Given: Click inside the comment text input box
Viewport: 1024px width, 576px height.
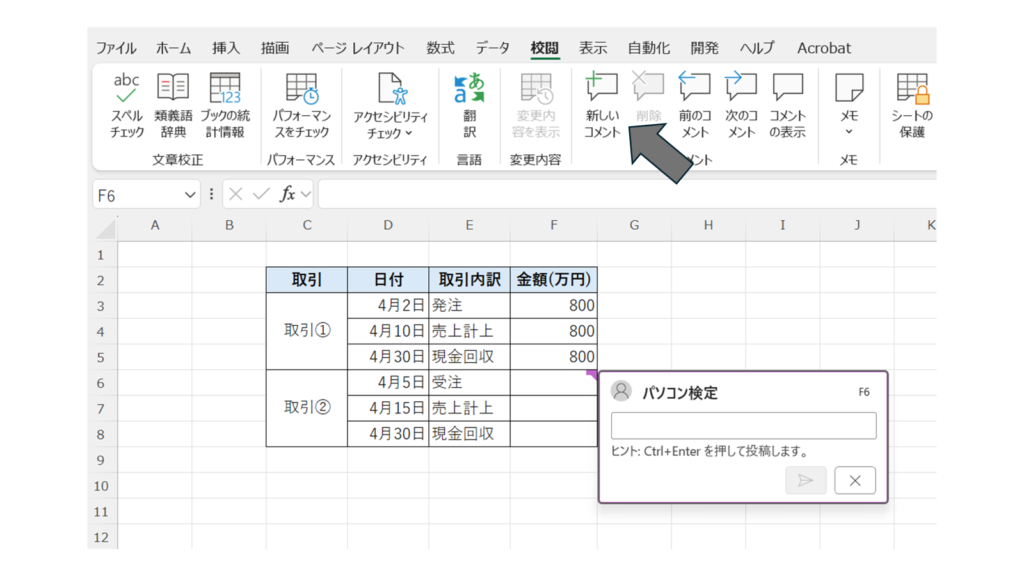Looking at the screenshot, I should 743,426.
